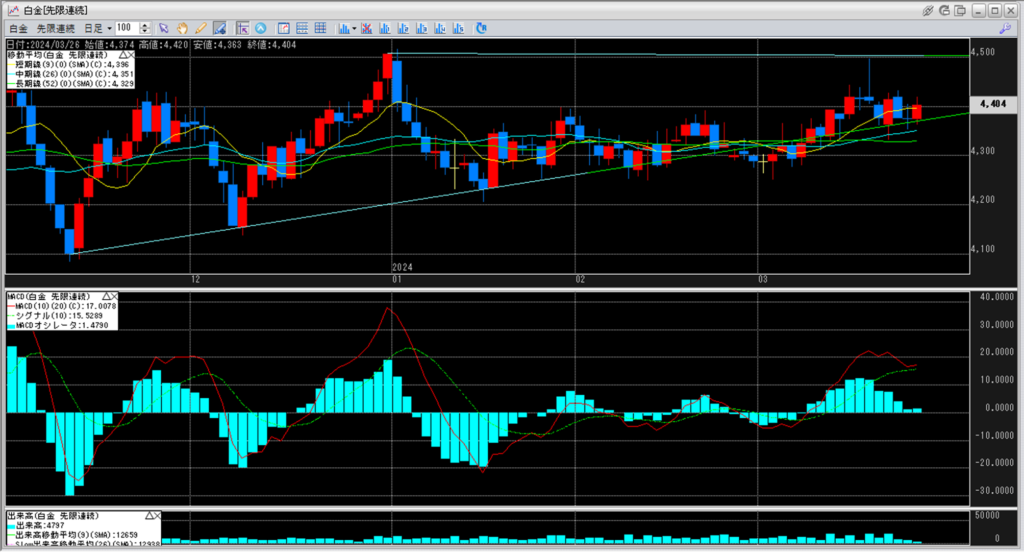Open the 白金 symbol menu

pyautogui.click(x=18, y=28)
